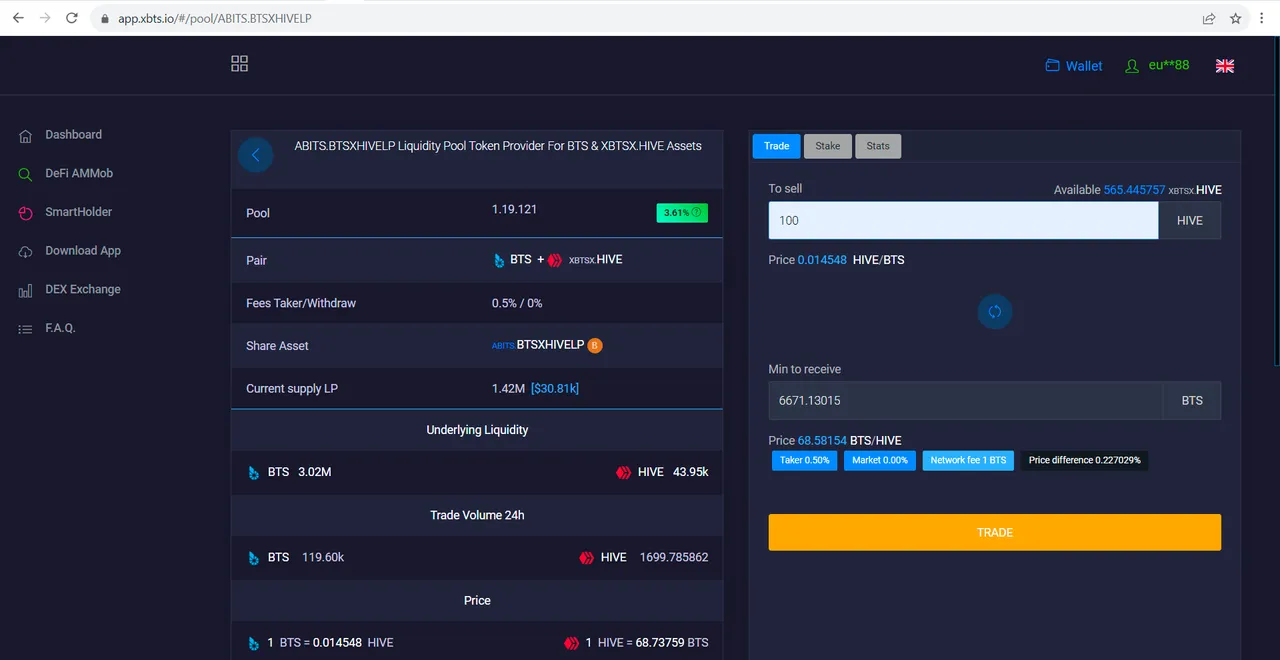Click the BTS icon under Trade Volume 24h
This screenshot has height=660, width=1280.
[253, 558]
